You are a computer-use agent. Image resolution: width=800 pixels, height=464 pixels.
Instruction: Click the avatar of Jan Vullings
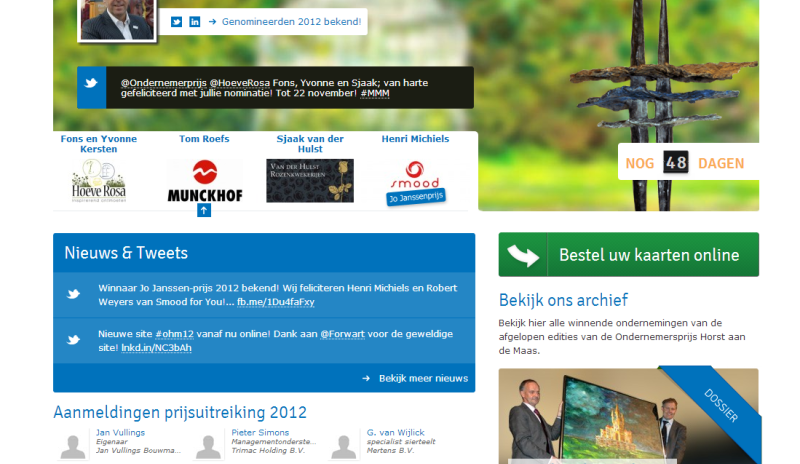point(73,447)
